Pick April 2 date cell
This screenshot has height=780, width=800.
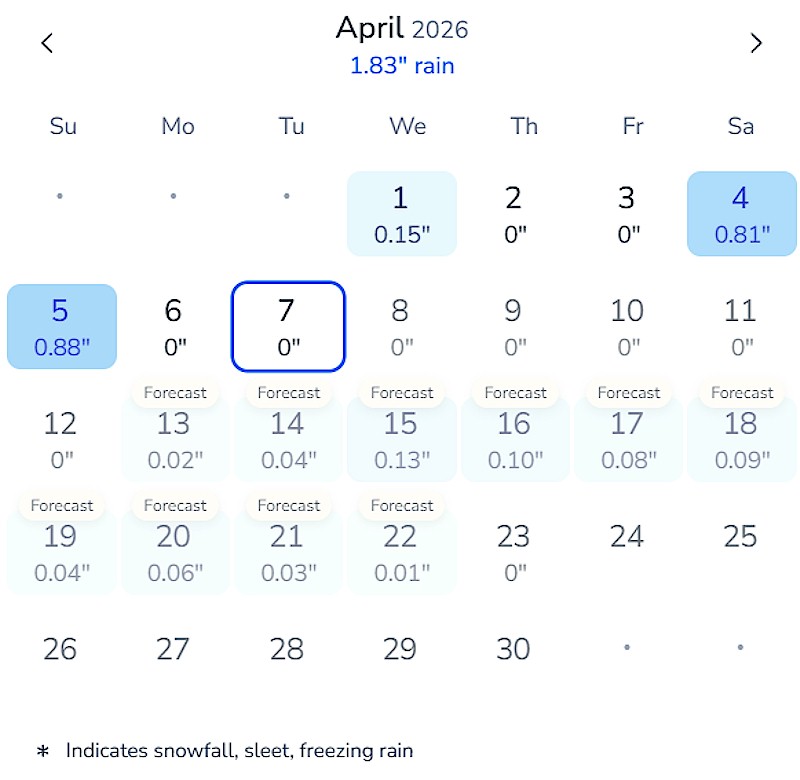click(x=514, y=213)
